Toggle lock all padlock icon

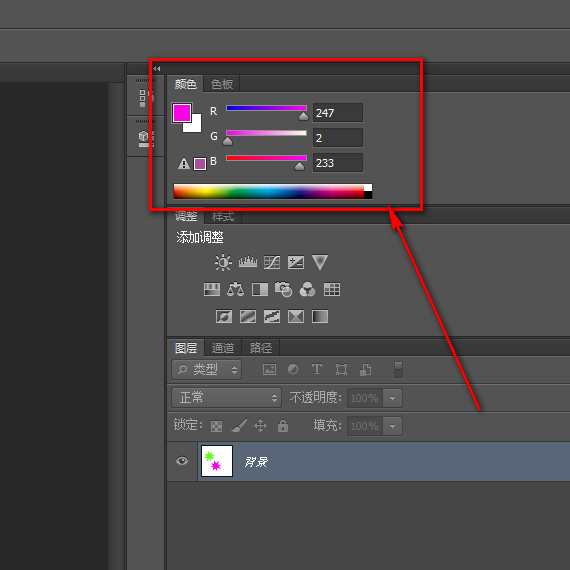(x=283, y=425)
